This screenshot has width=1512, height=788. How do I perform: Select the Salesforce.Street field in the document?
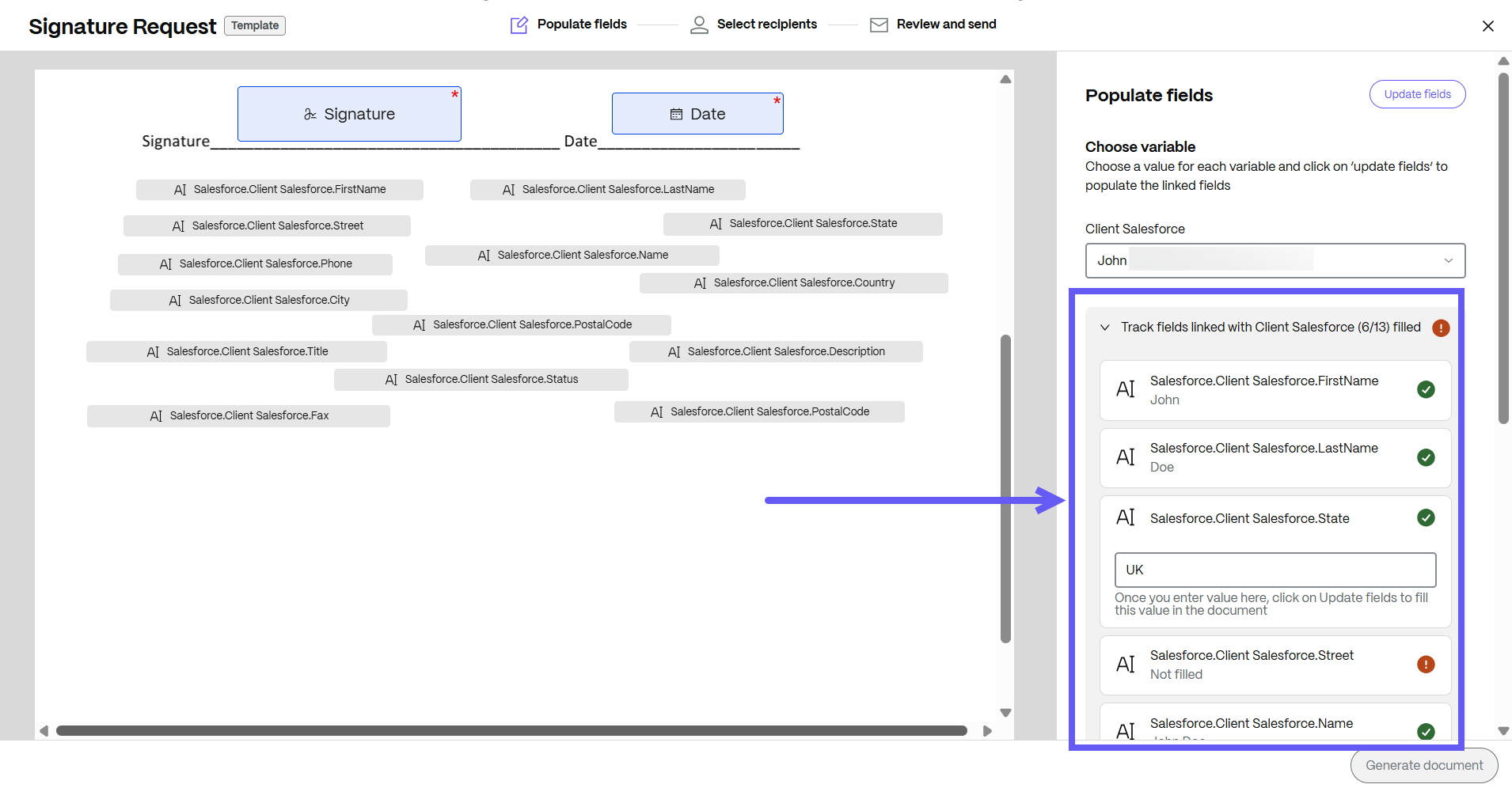point(267,226)
